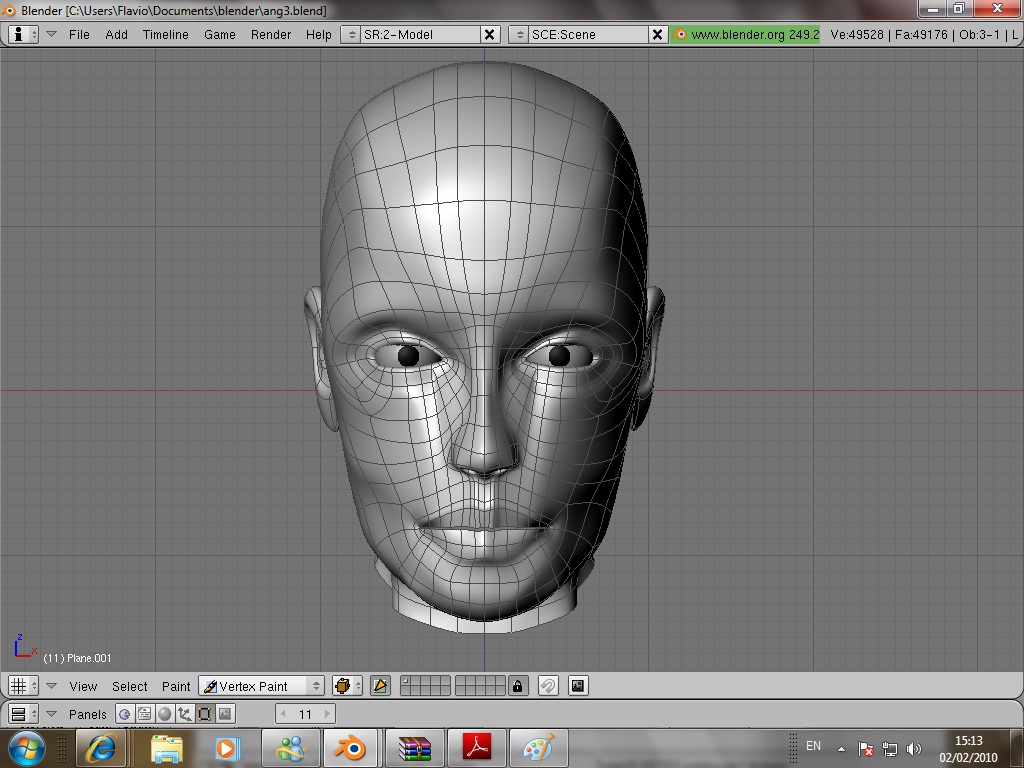Delete the SCE:Scene with the X button
The image size is (1024, 768).
pos(657,34)
